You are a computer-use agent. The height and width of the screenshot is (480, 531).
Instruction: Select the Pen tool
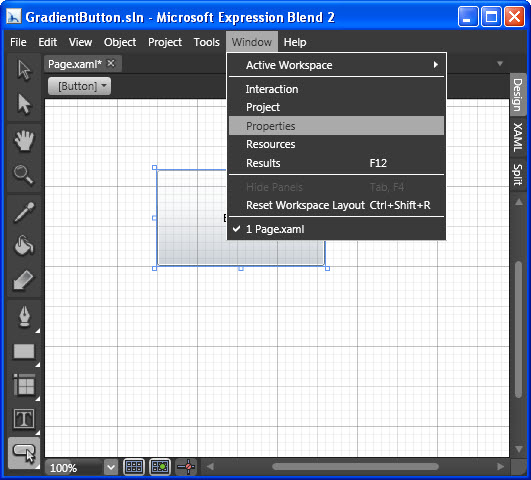click(x=24, y=317)
